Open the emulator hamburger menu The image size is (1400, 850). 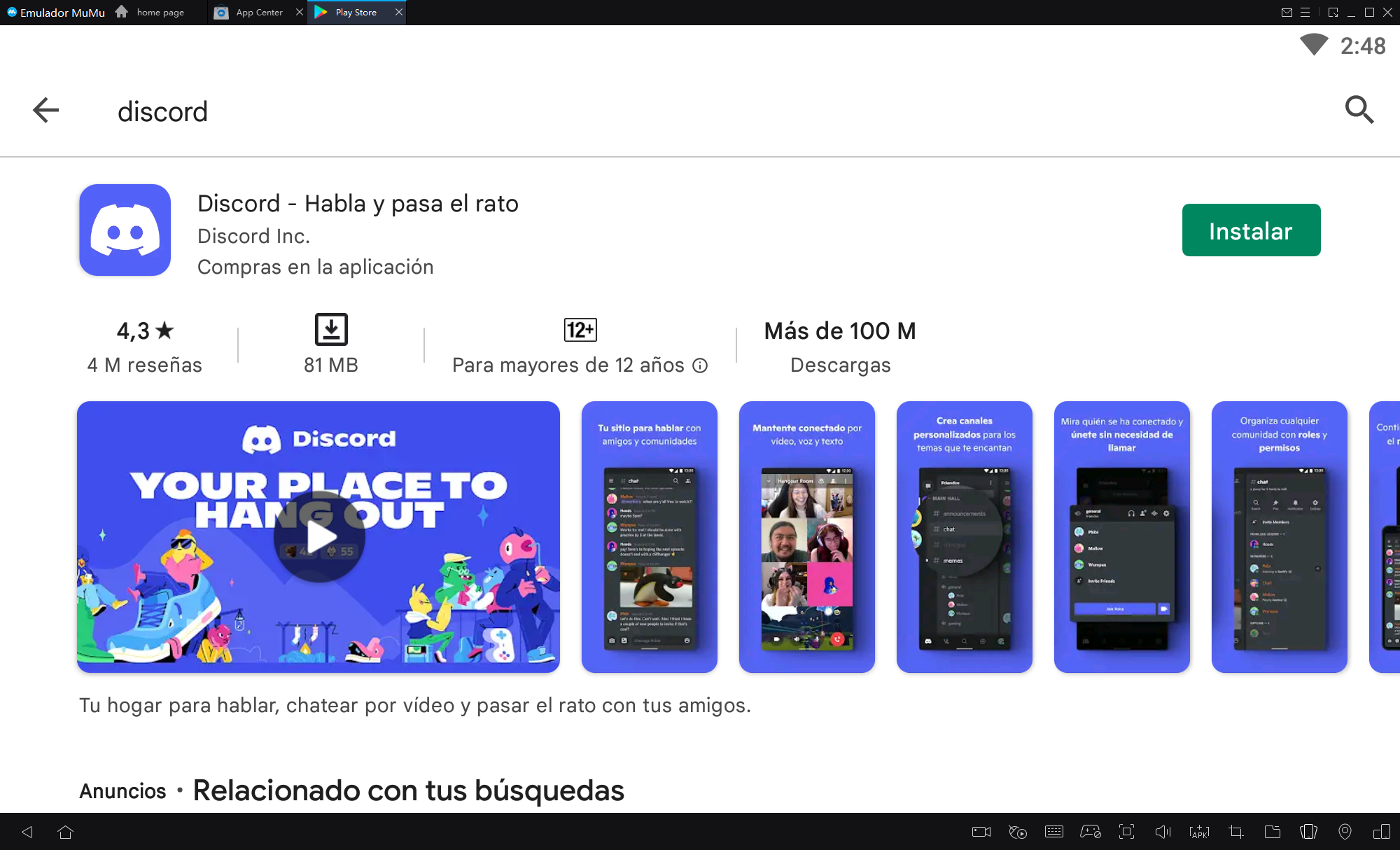coord(1305,13)
